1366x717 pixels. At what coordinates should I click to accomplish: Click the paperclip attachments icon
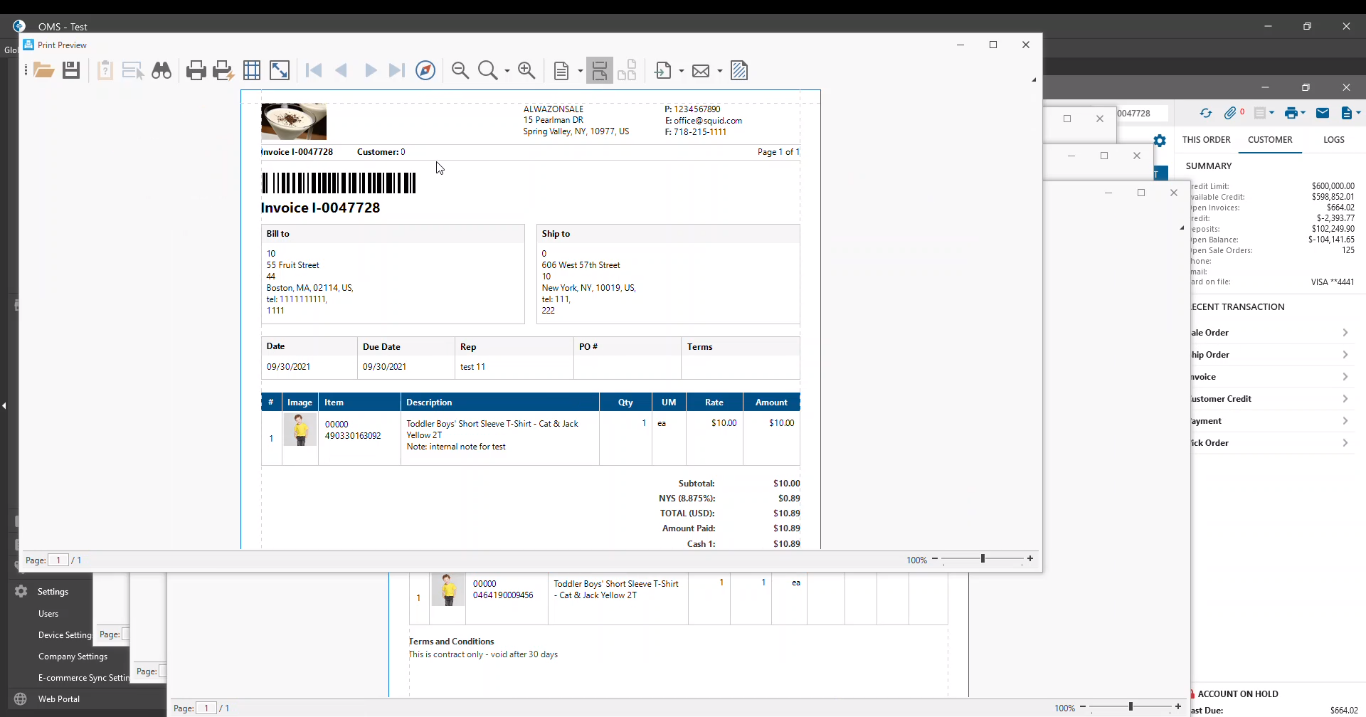(1231, 114)
